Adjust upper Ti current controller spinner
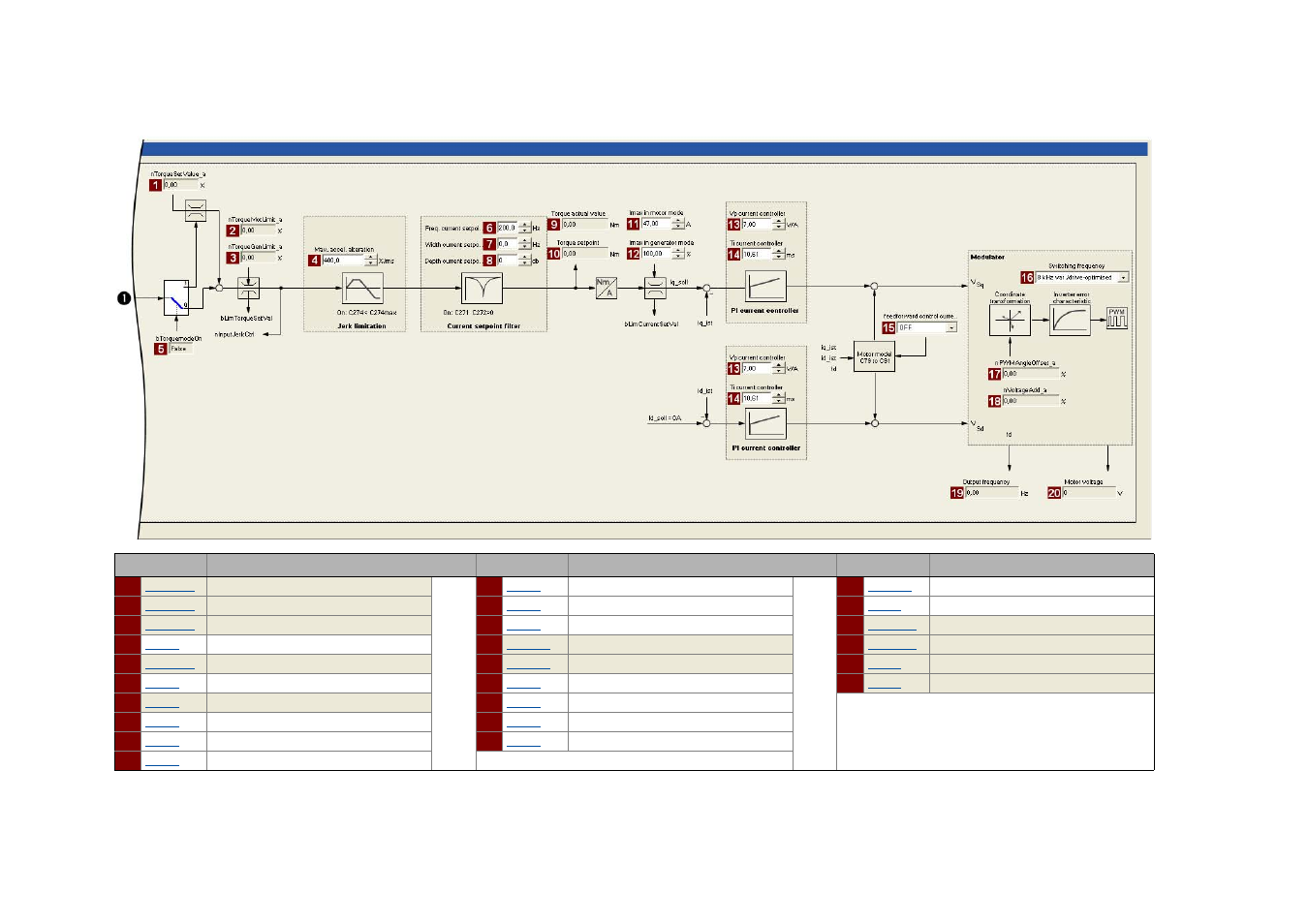Screen dimensions: 1308x924 click(779, 255)
